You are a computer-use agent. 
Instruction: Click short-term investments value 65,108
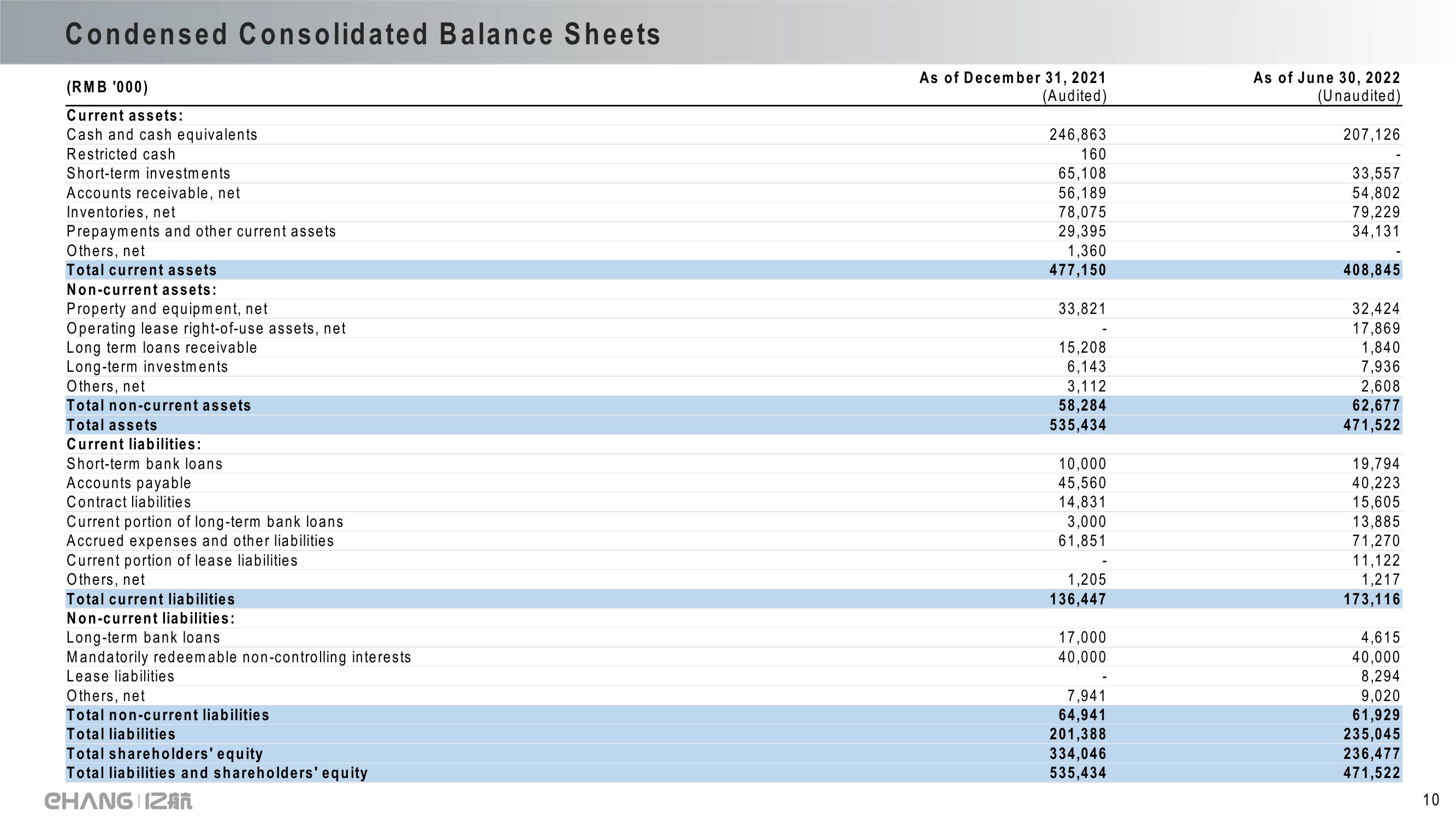click(x=1082, y=173)
